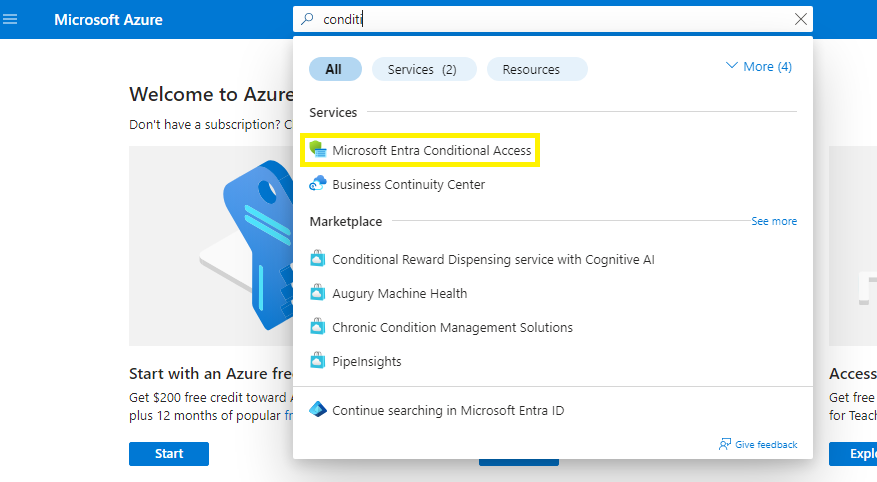Open Business Continuity Center service
Image resolution: width=877 pixels, height=482 pixels.
[408, 185]
